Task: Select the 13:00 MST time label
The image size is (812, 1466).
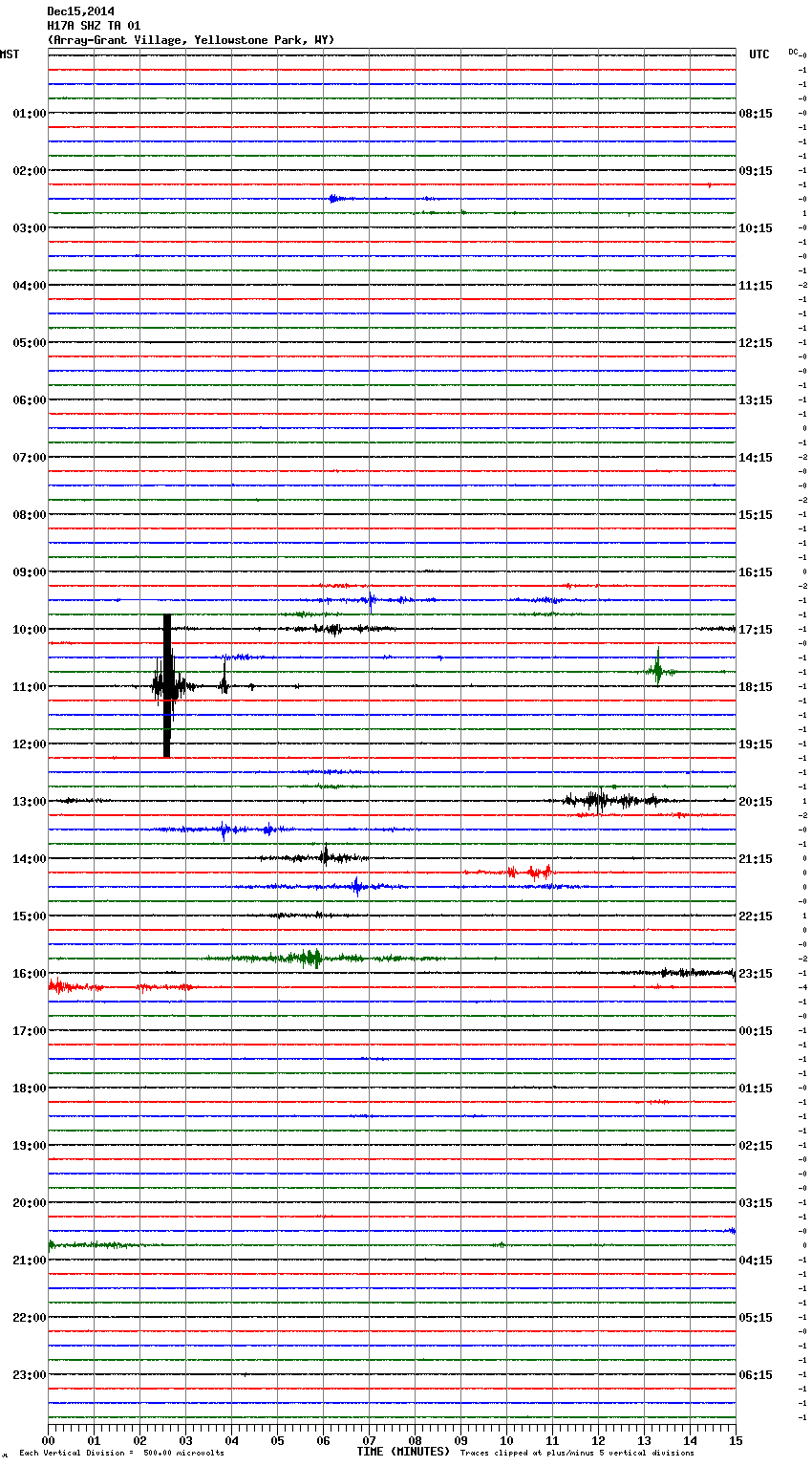Action: pyautogui.click(x=29, y=802)
